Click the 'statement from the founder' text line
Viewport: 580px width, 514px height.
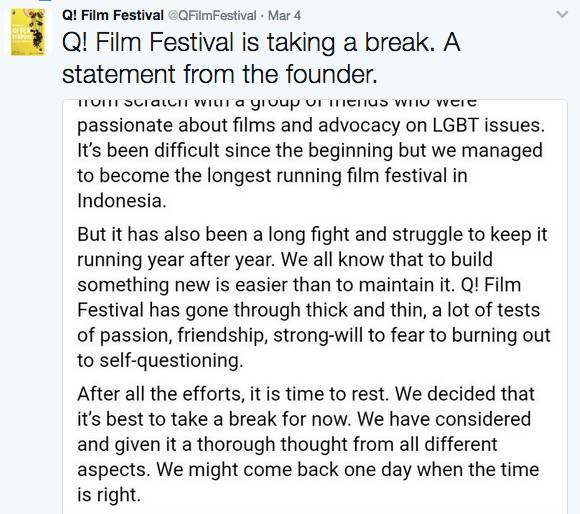point(220,74)
